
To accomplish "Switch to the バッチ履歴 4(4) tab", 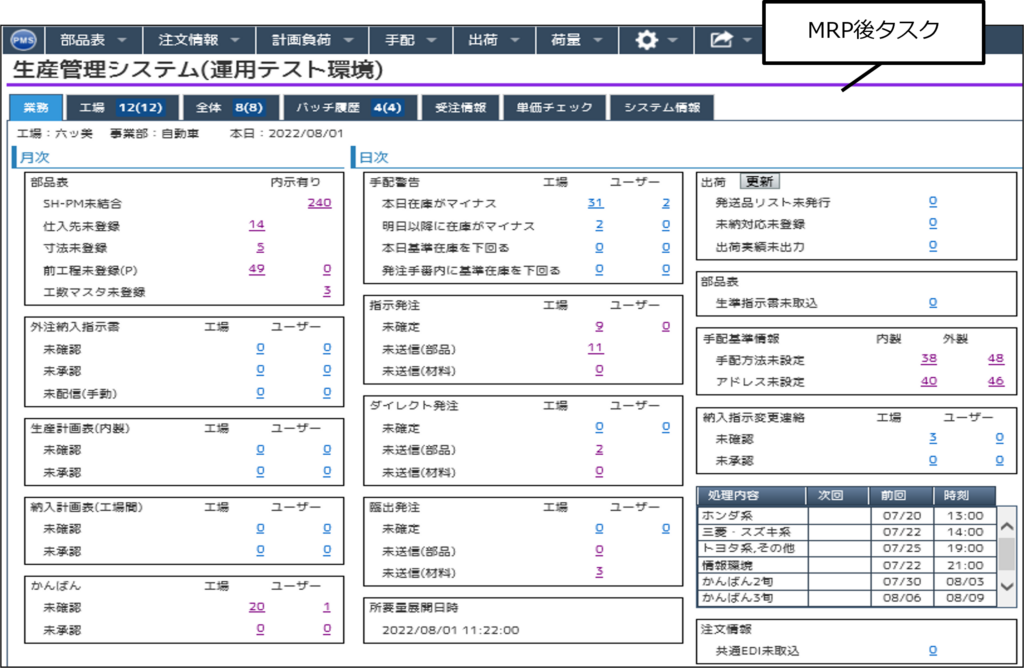I will coord(349,108).
